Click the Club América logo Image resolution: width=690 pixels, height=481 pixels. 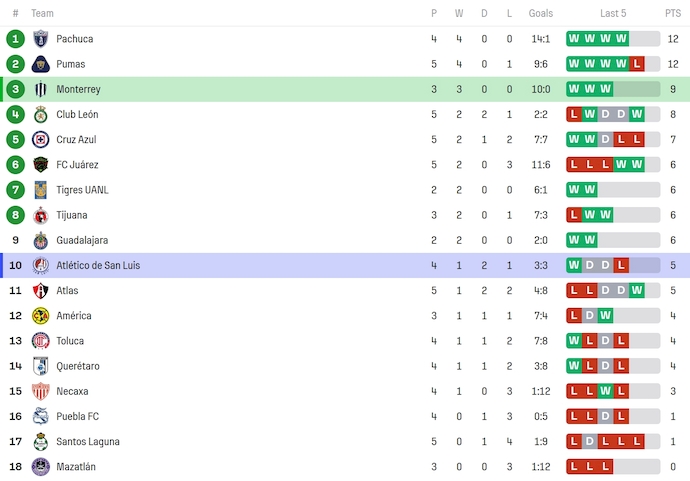[41, 316]
